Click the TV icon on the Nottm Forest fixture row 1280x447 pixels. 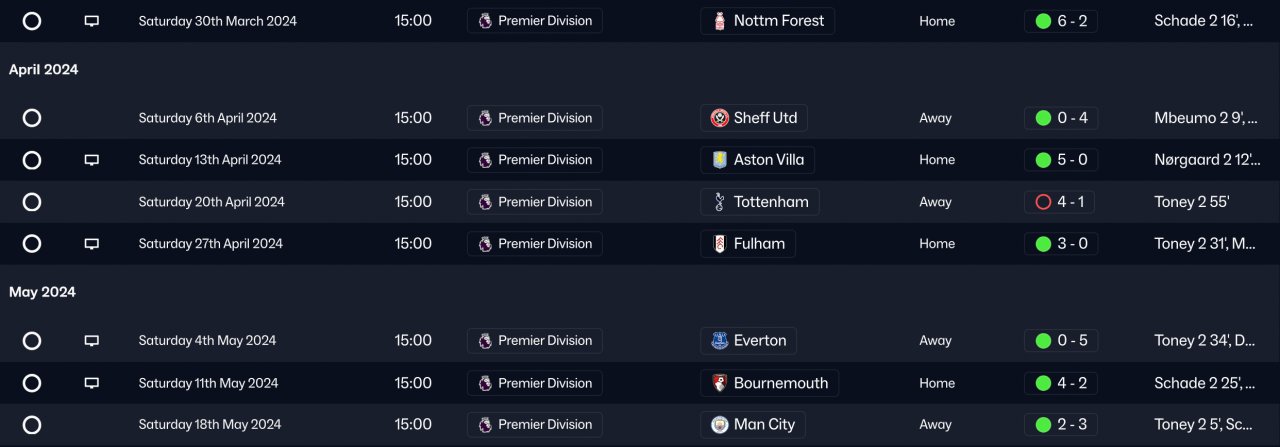(91, 21)
